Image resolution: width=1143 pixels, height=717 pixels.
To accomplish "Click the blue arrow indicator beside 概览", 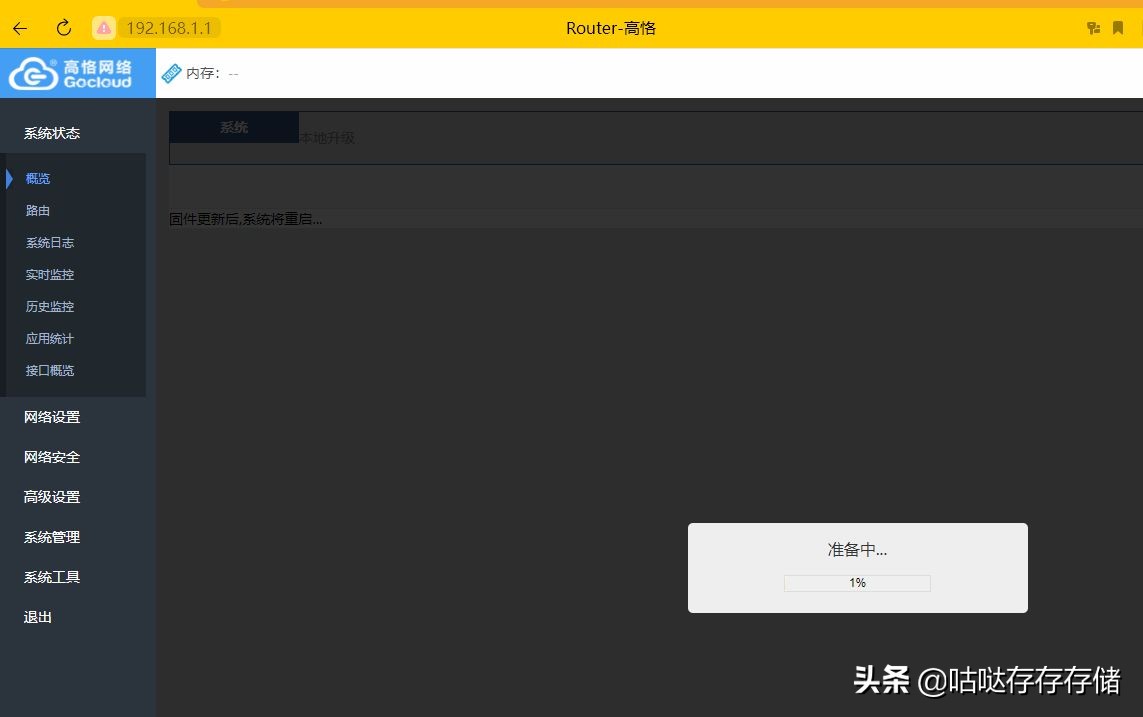I will 11,178.
